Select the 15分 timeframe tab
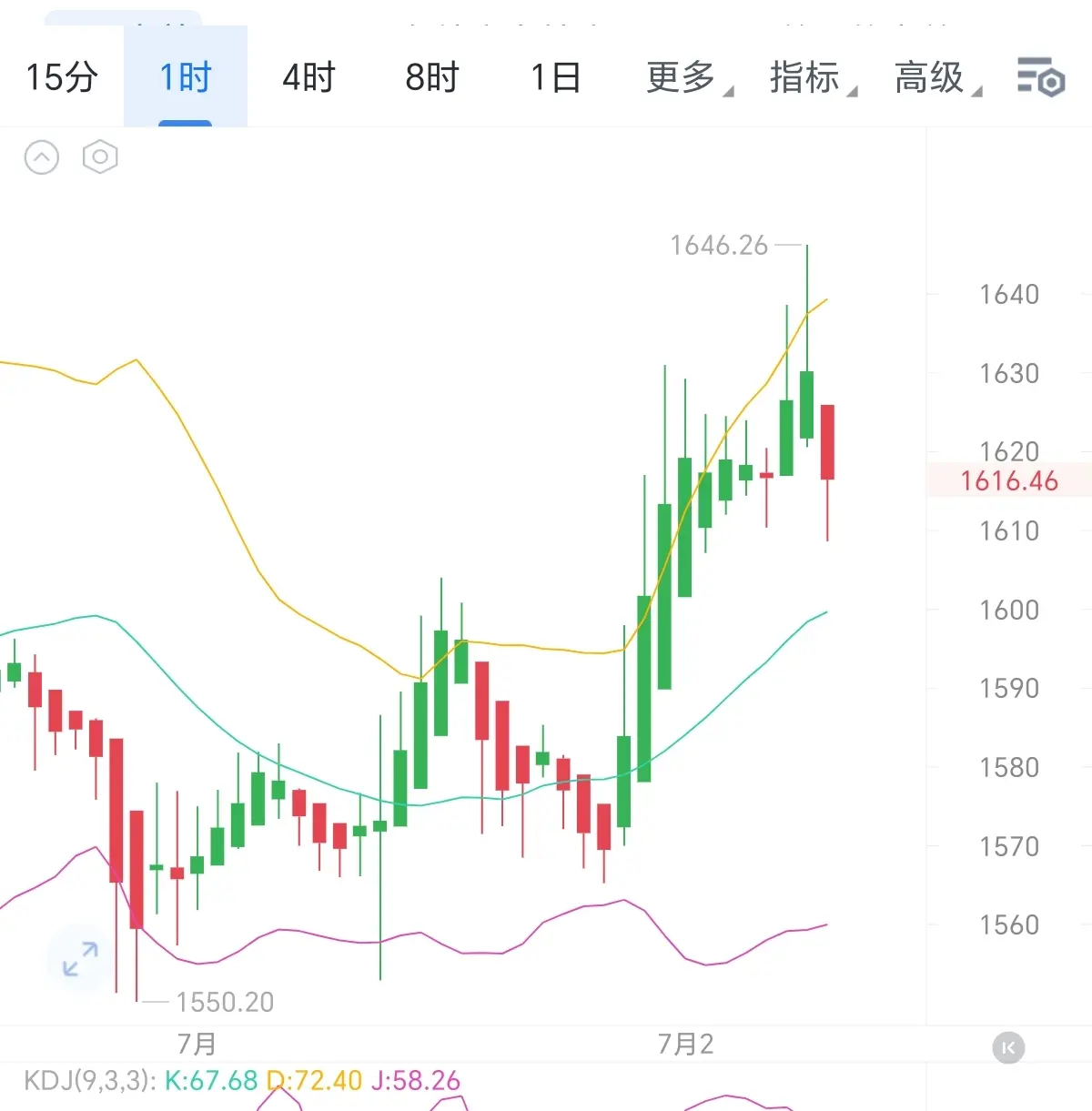This screenshot has height=1111, width=1092. (x=62, y=77)
